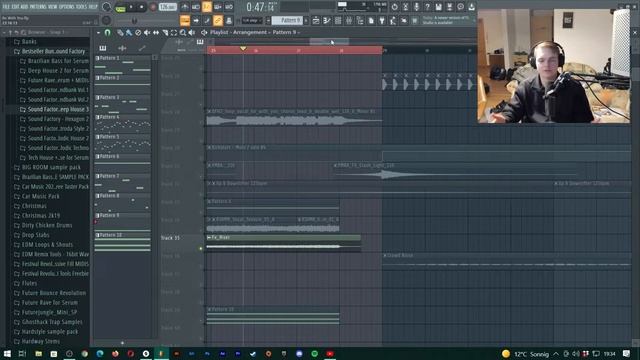Click the next pattern arrow
Screen dimensions: 640x360
(306, 20)
